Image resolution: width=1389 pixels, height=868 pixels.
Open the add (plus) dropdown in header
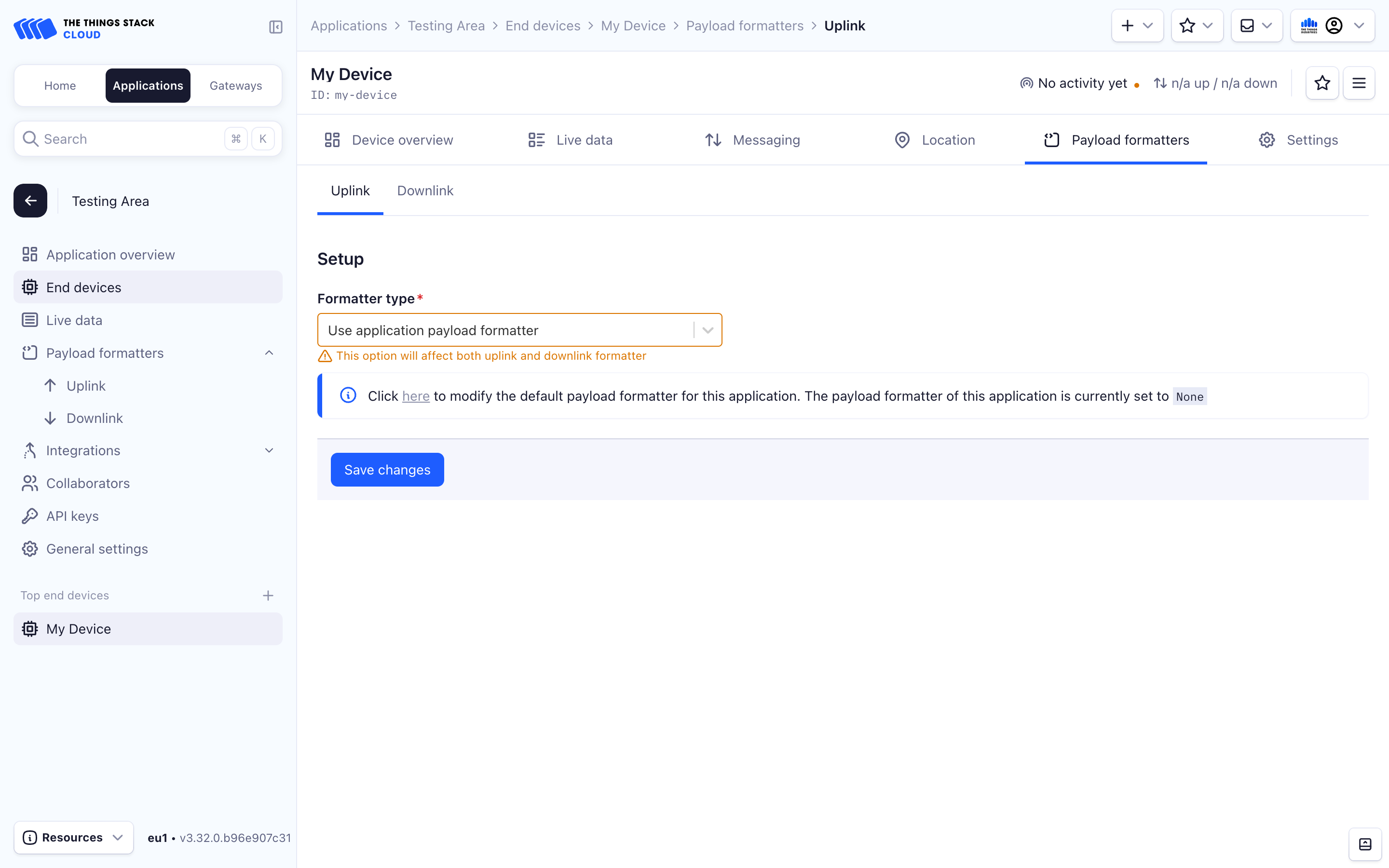[1136, 26]
